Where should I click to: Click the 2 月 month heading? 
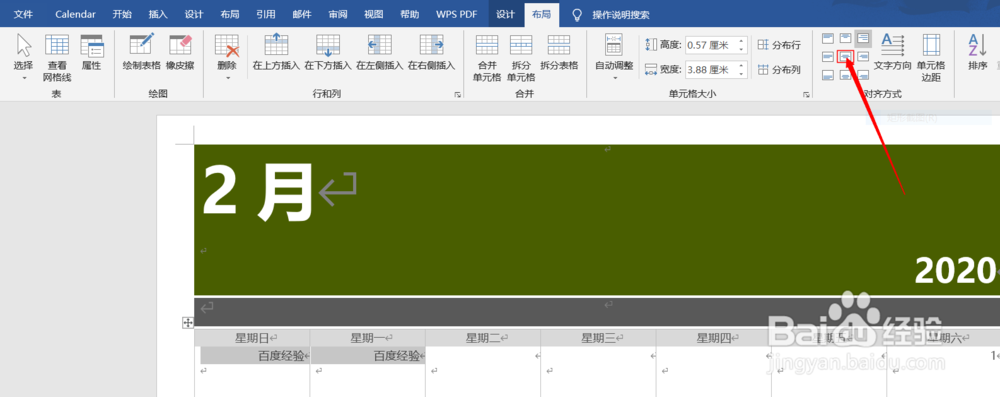pos(258,192)
